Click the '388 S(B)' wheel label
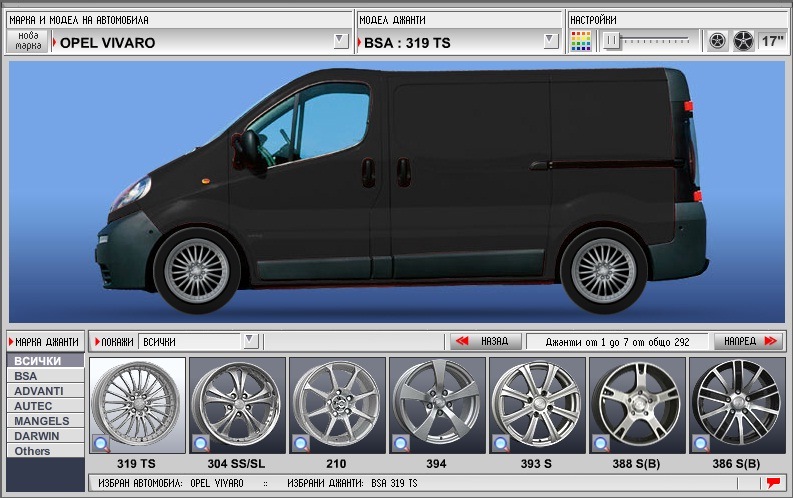The height and width of the screenshot is (498, 793). click(636, 464)
